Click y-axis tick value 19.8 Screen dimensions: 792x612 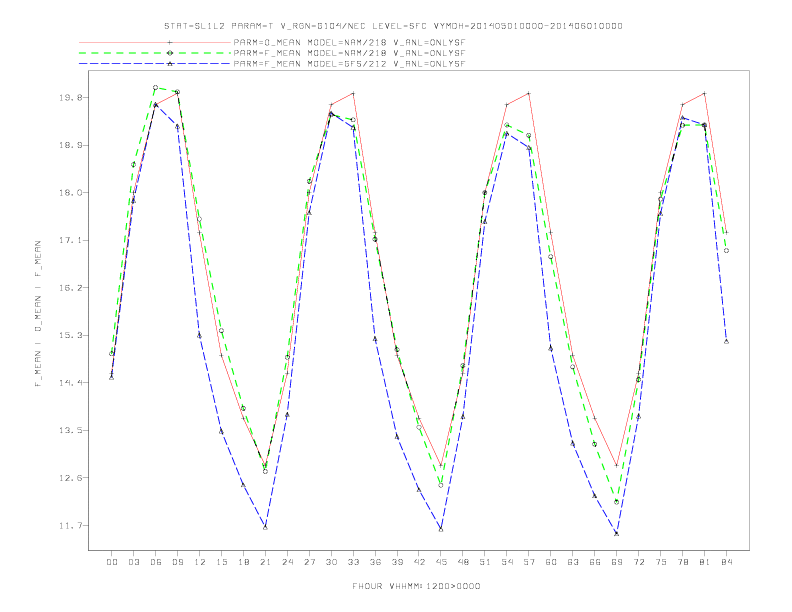coord(69,97)
